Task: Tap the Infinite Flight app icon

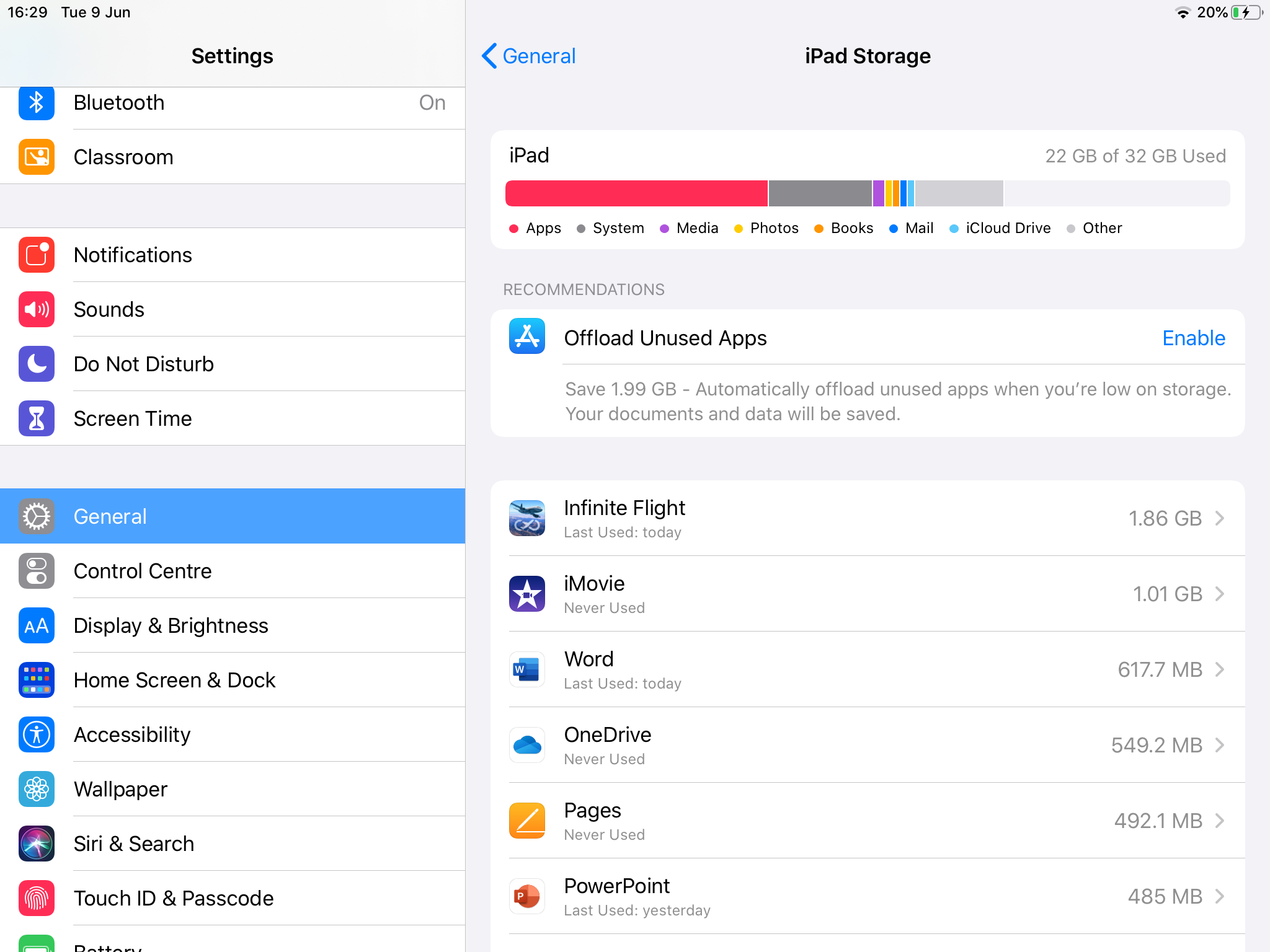Action: click(x=526, y=518)
